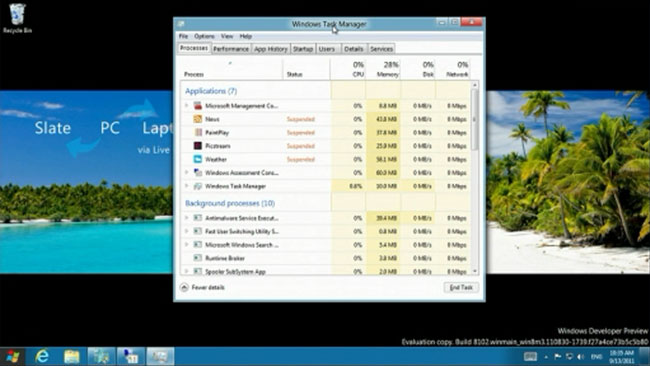Switch to the Startup tab

pyautogui.click(x=303, y=49)
